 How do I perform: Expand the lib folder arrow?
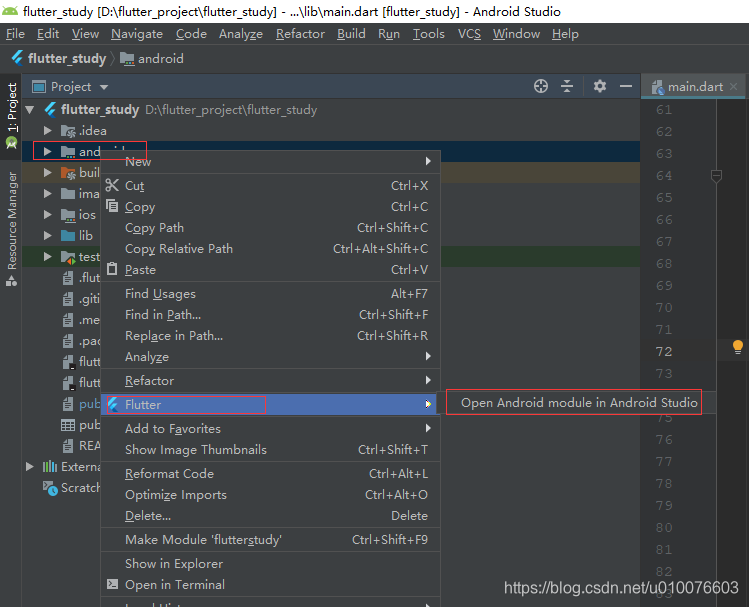click(47, 235)
